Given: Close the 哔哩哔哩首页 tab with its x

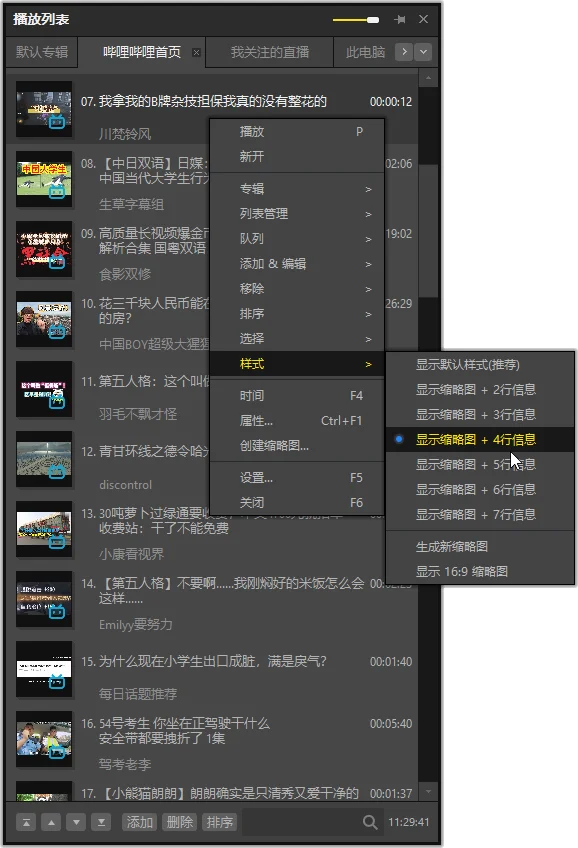Looking at the screenshot, I should [x=196, y=52].
